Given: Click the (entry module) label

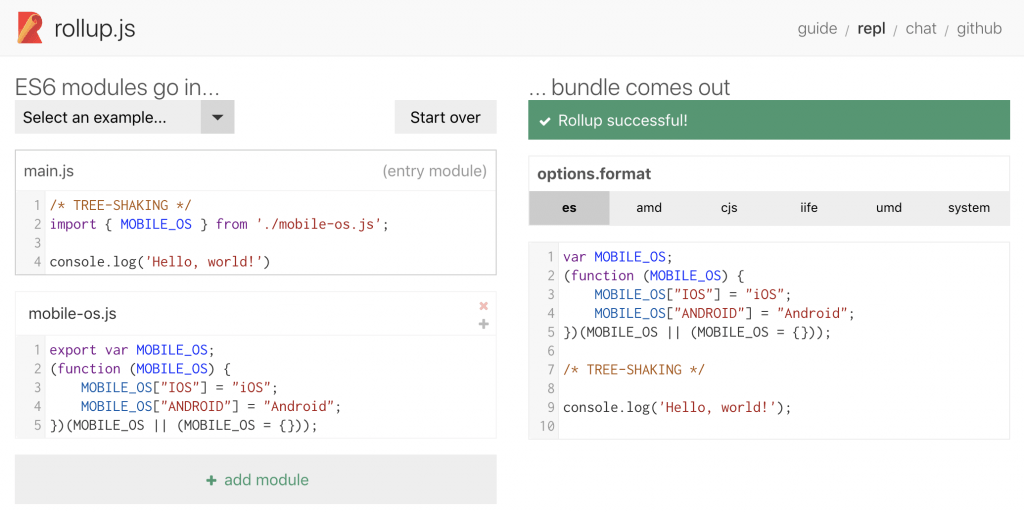Looking at the screenshot, I should tap(434, 171).
